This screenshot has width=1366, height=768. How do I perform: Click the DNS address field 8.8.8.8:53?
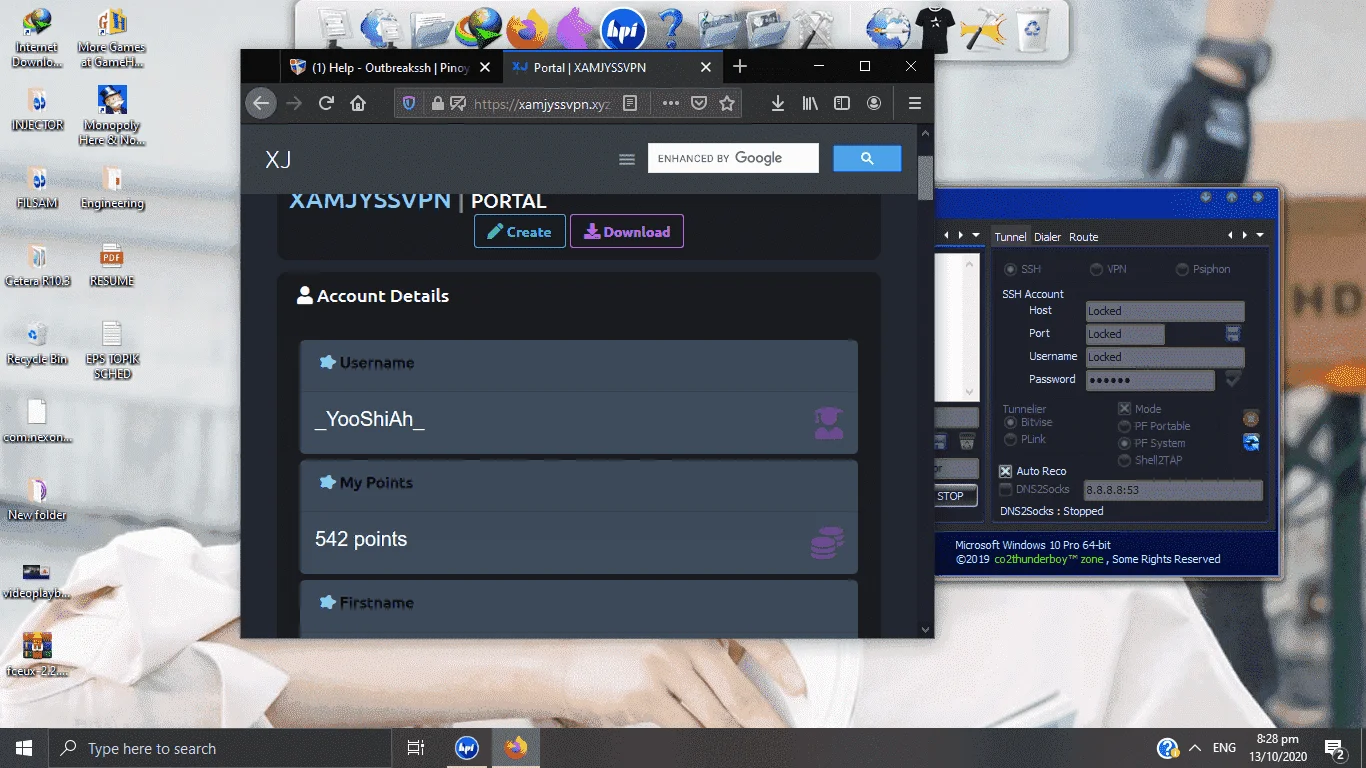coord(1174,490)
